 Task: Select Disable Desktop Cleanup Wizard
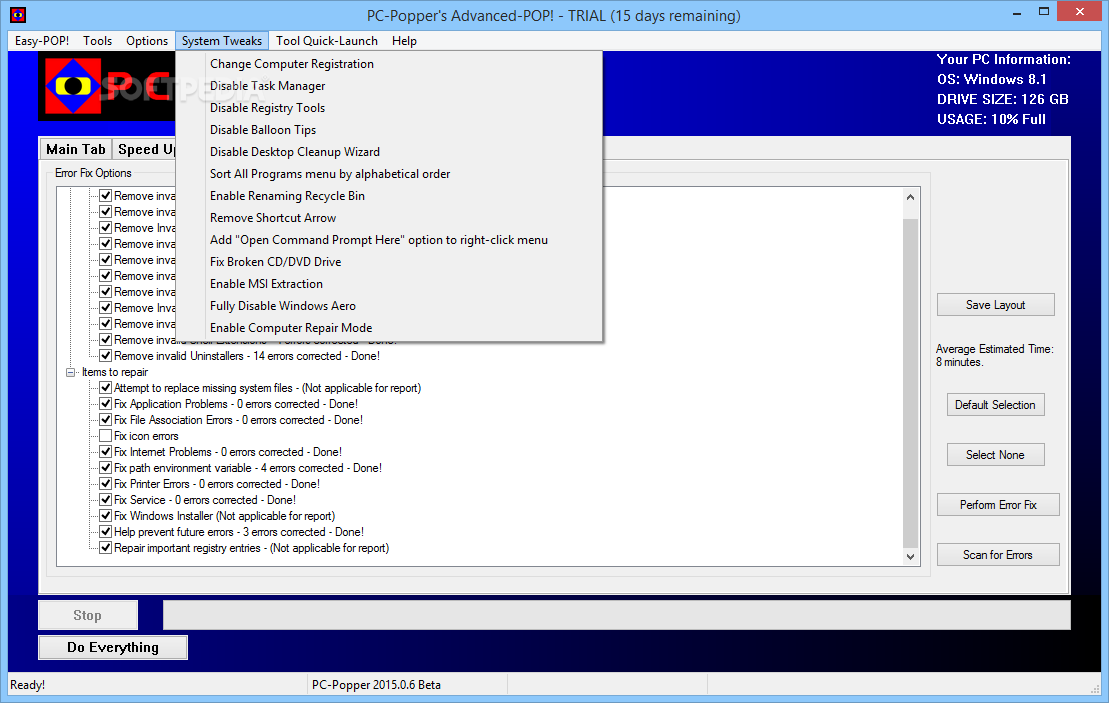click(x=389, y=151)
